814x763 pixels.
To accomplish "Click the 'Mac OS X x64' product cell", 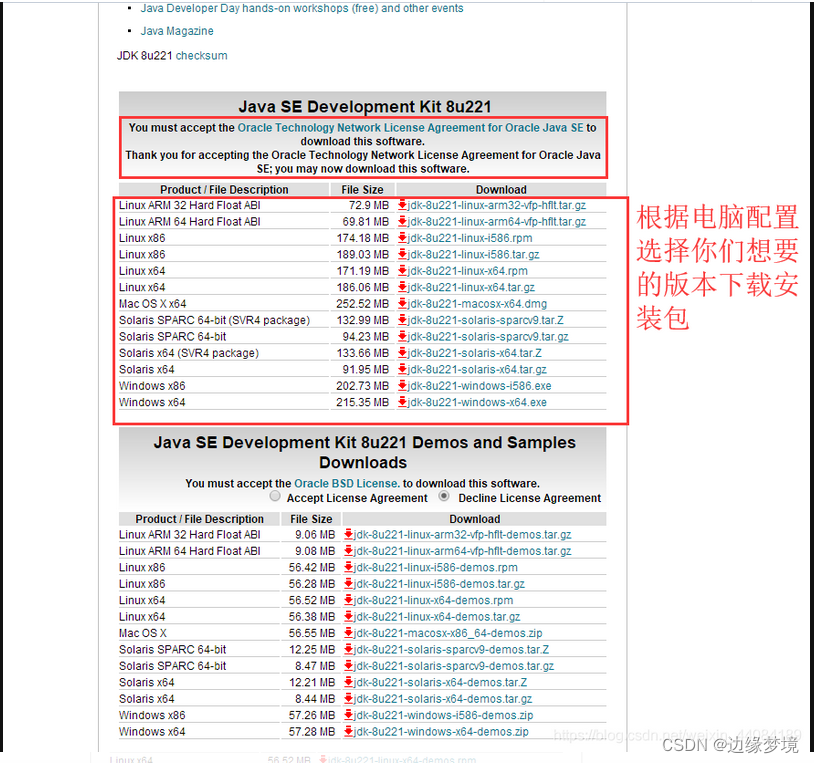I will [x=153, y=304].
